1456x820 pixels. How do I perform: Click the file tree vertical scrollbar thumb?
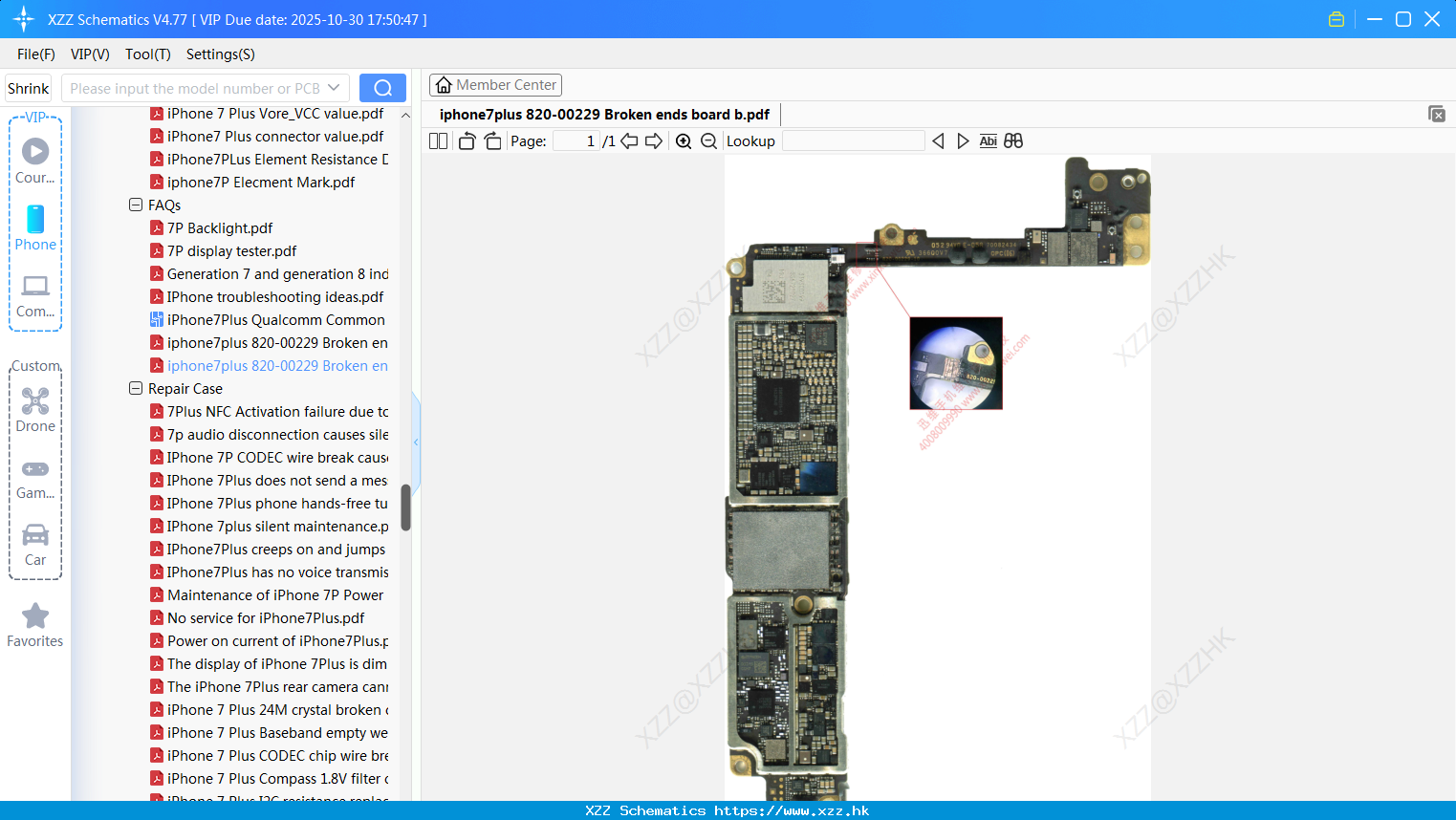tap(405, 507)
